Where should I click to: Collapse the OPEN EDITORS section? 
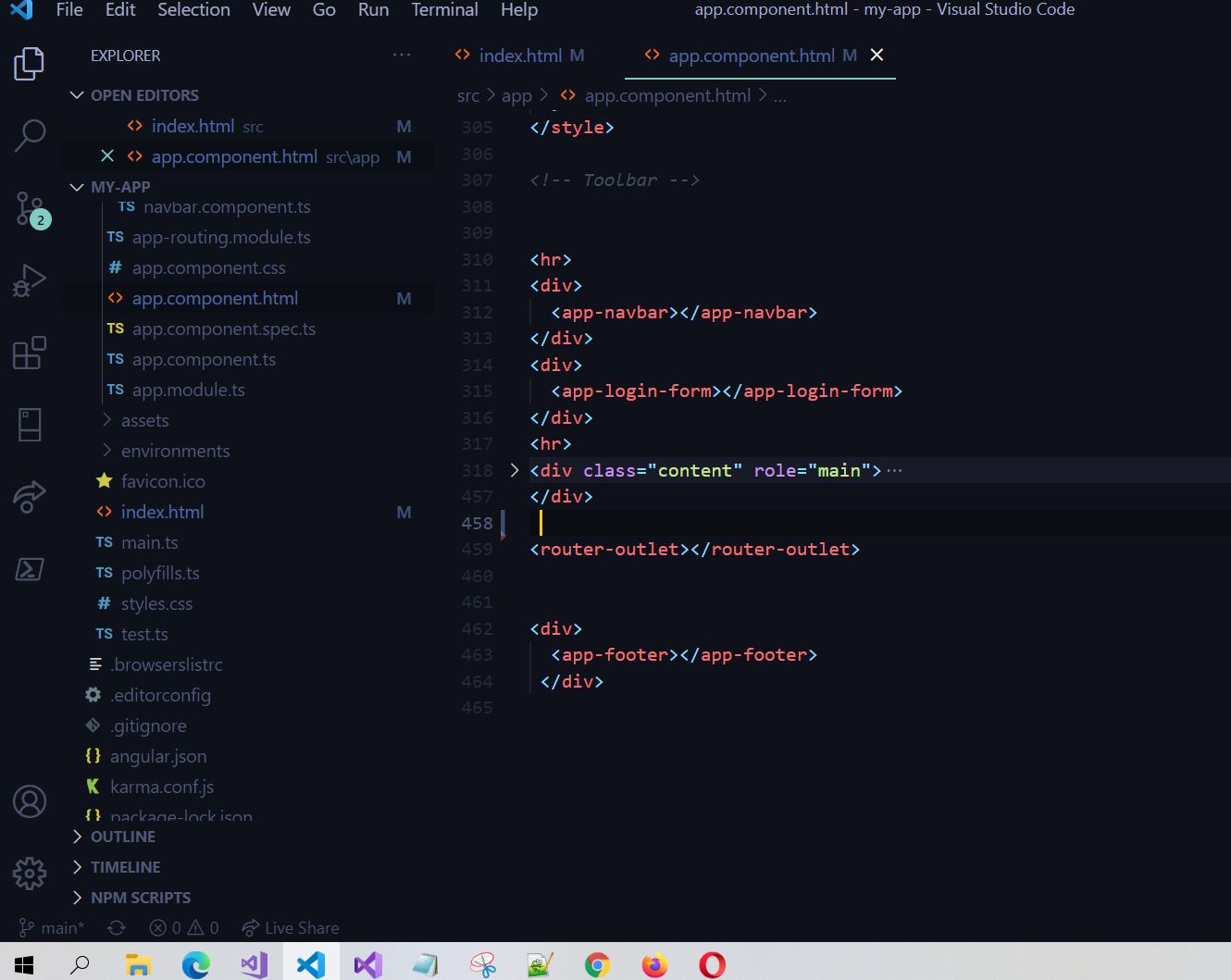[x=77, y=94]
